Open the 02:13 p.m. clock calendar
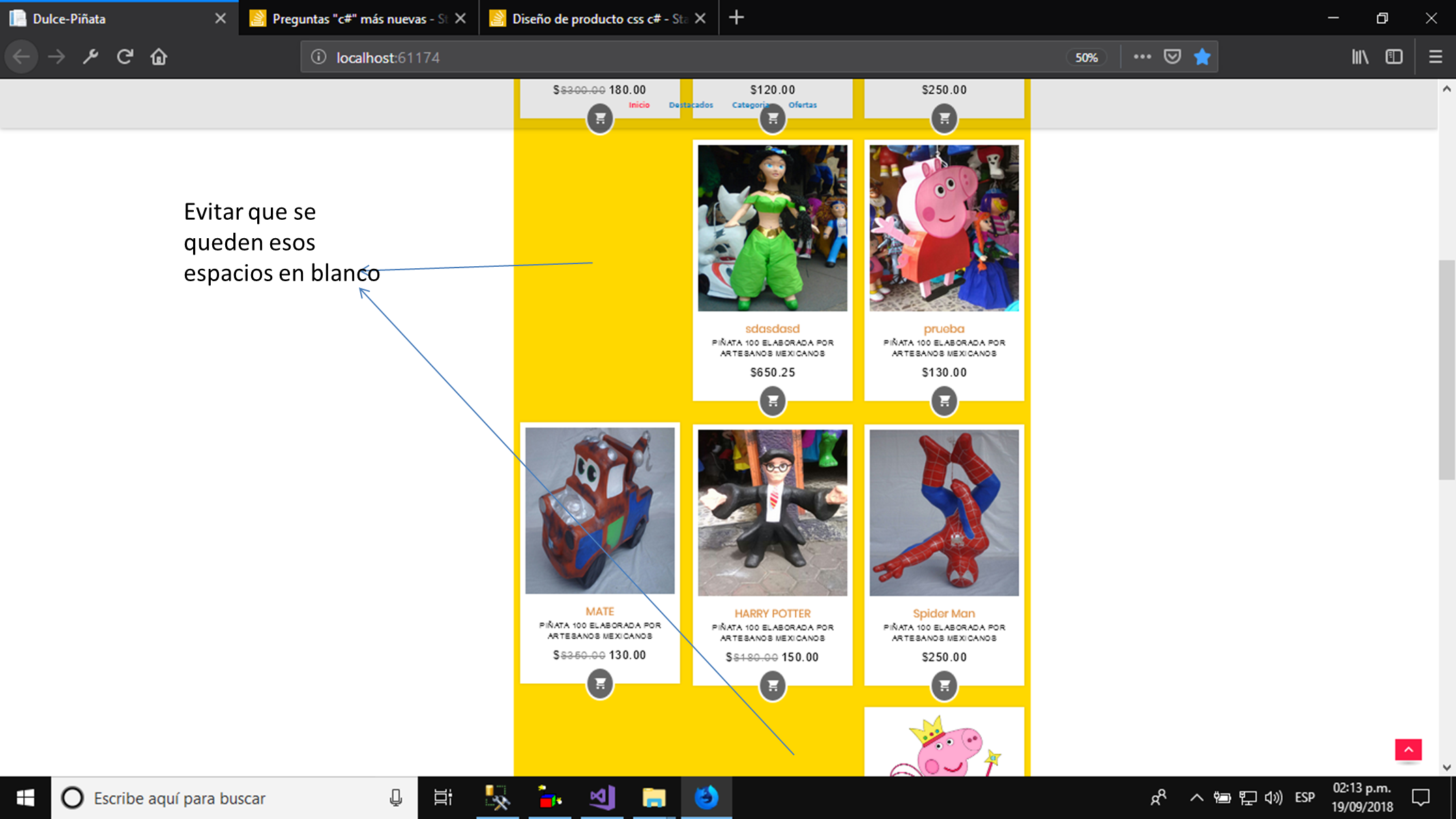Image resolution: width=1456 pixels, height=819 pixels. tap(1362, 798)
